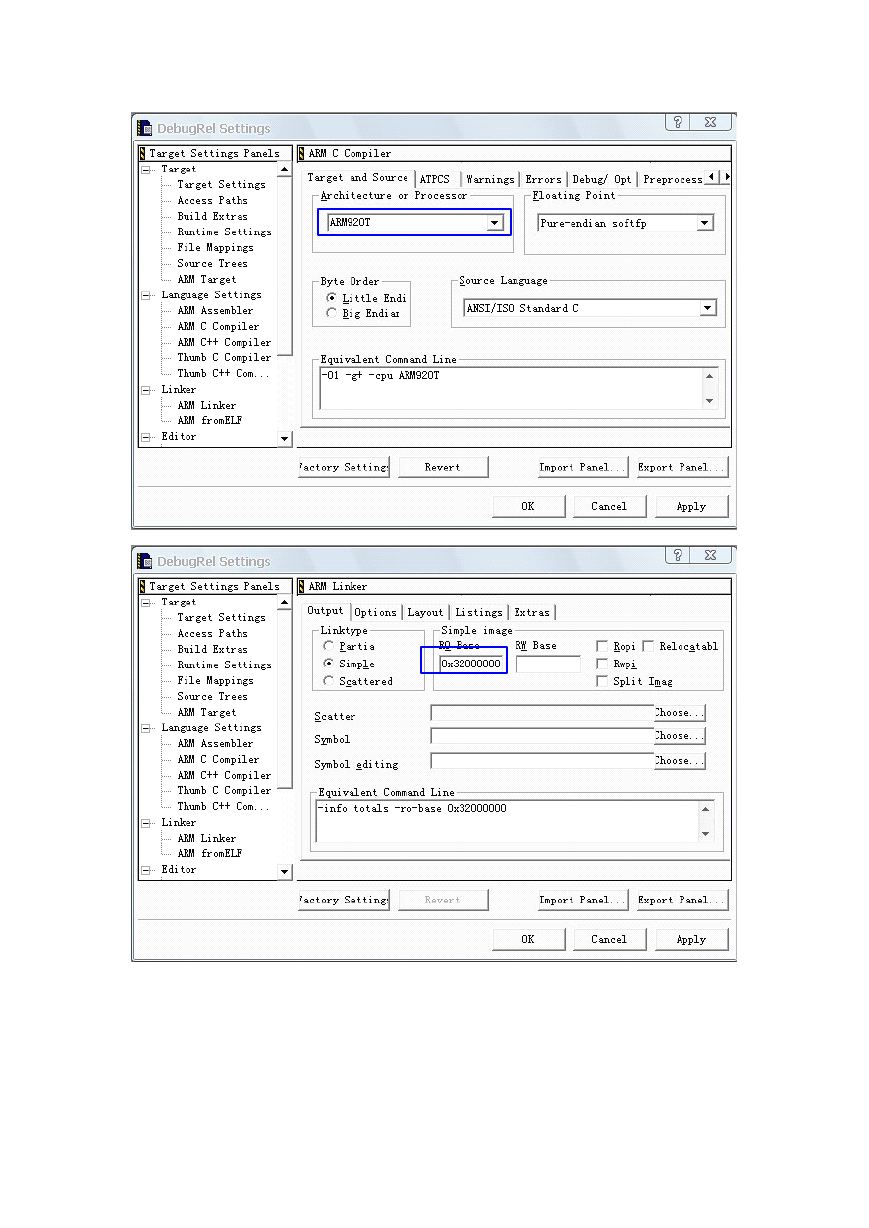This screenshot has height=1228, width=869.
Task: Enable the Relocatable checkbox
Action: click(648, 646)
